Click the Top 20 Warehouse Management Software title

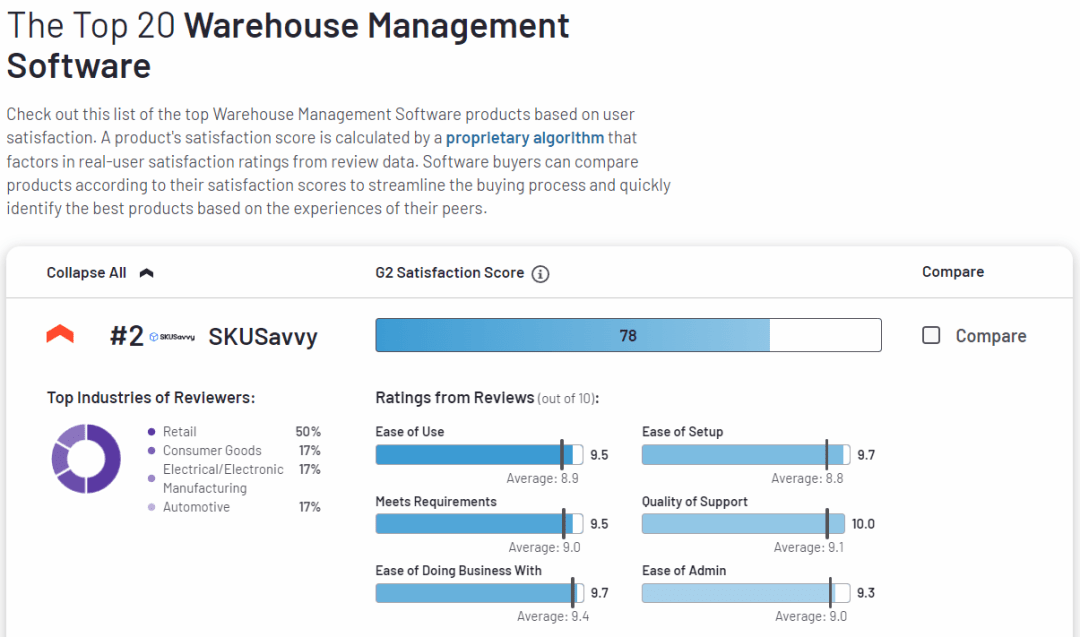[288, 45]
